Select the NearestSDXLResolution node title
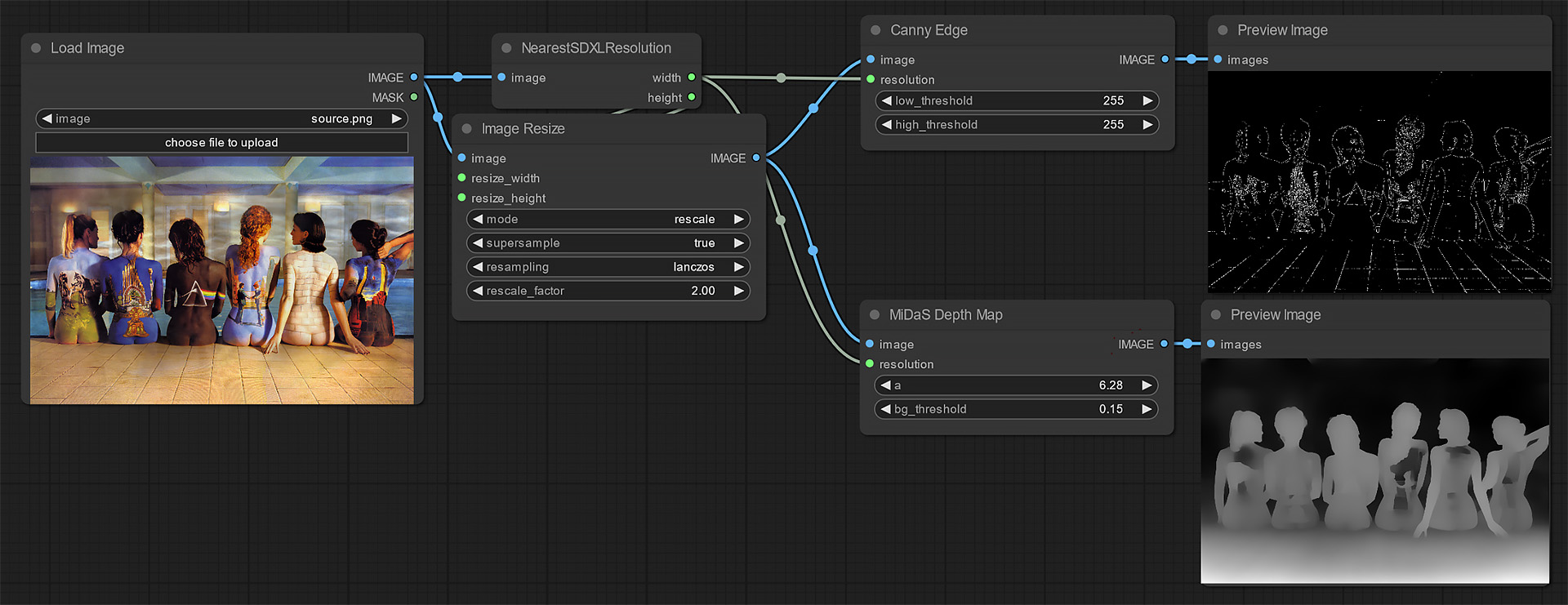 pos(596,48)
